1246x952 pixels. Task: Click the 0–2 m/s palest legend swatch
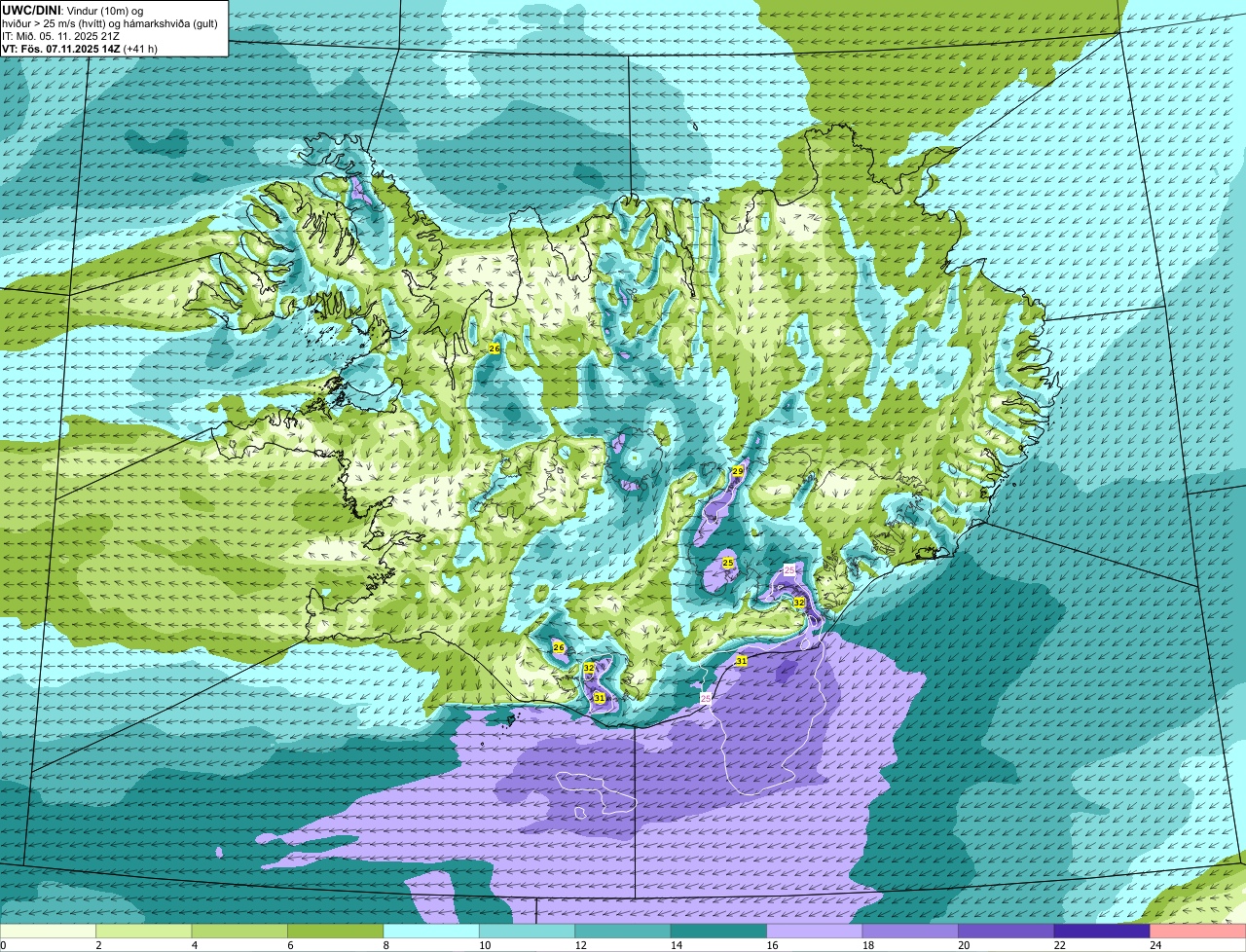pos(49,931)
